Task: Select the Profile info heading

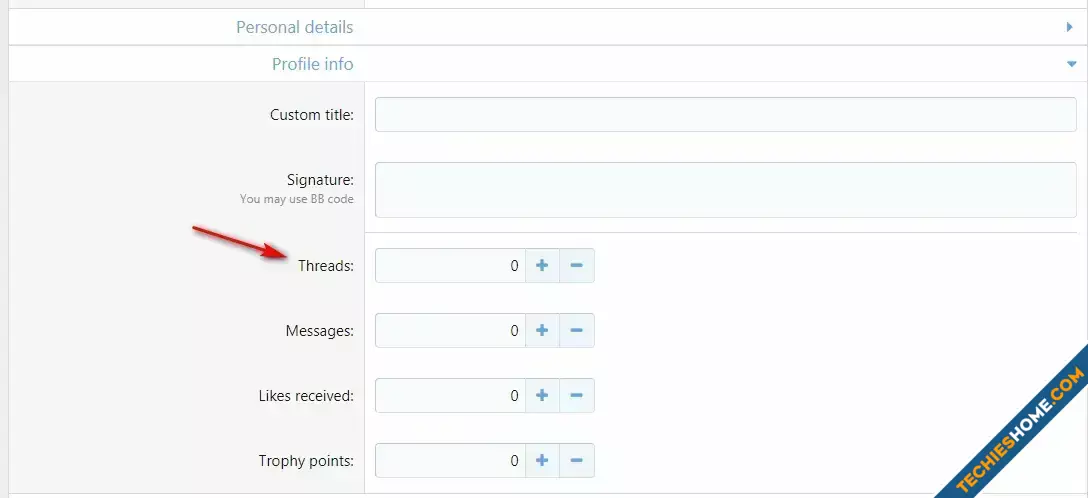Action: (x=312, y=64)
